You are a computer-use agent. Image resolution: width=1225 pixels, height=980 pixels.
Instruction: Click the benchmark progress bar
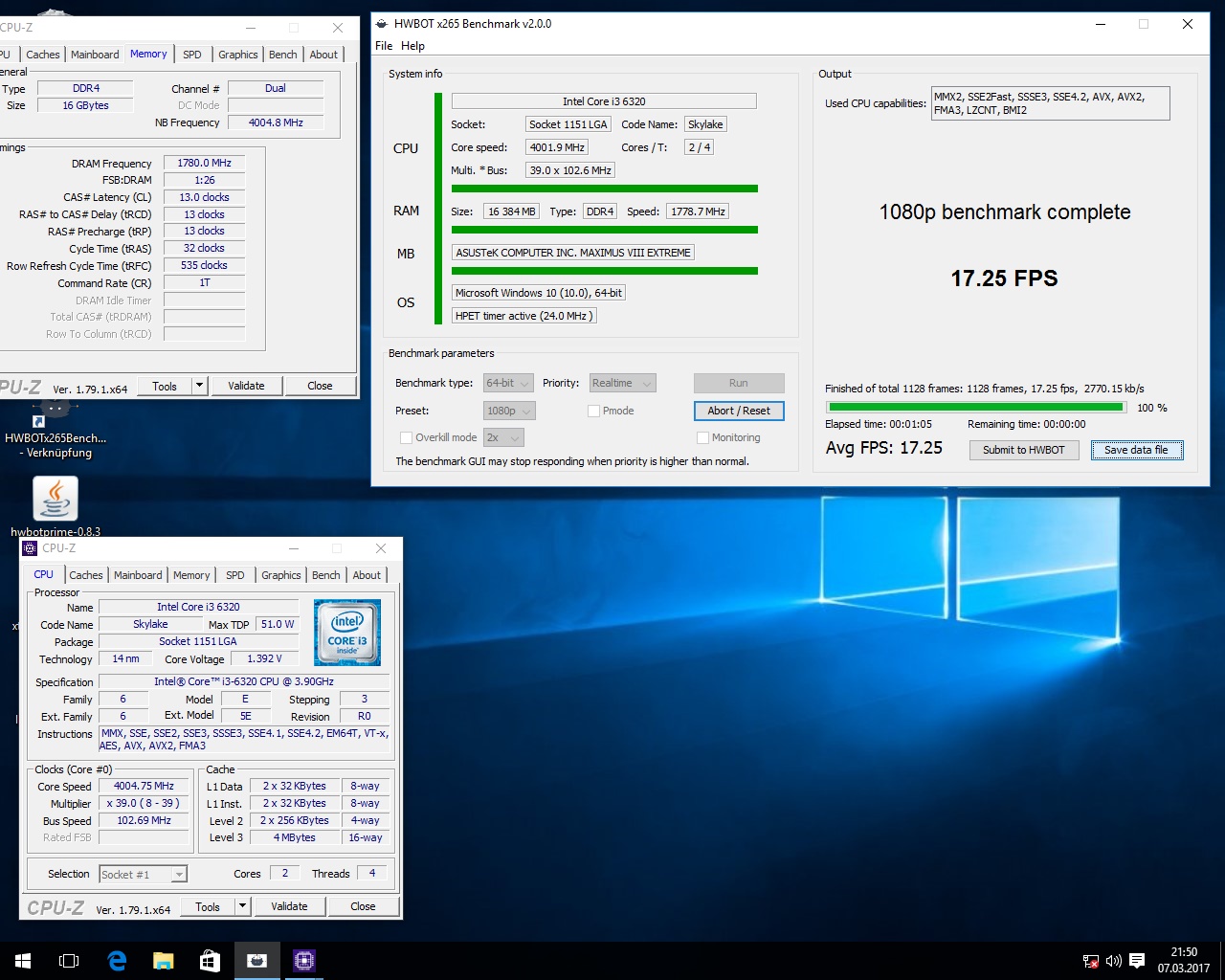click(974, 408)
